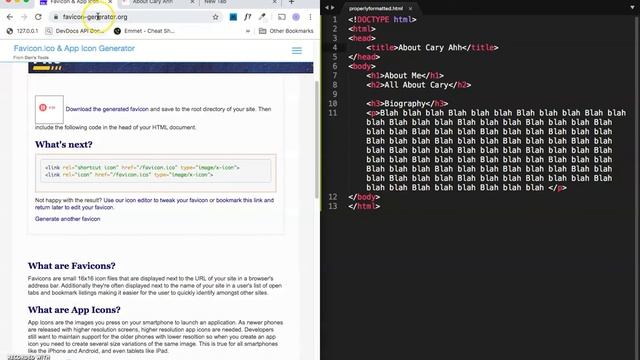This screenshot has width=640, height=360.
Task: Switch to the Favicon & App Icon tab
Action: (x=72, y=2)
